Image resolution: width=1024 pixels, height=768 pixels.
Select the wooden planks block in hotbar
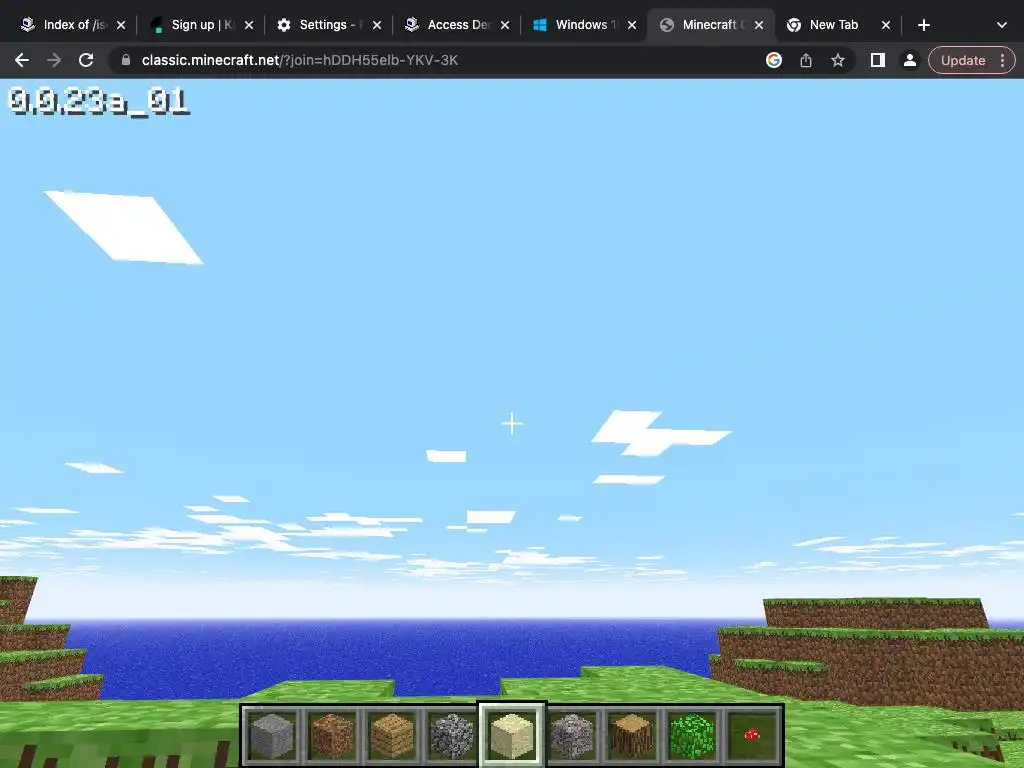click(392, 735)
